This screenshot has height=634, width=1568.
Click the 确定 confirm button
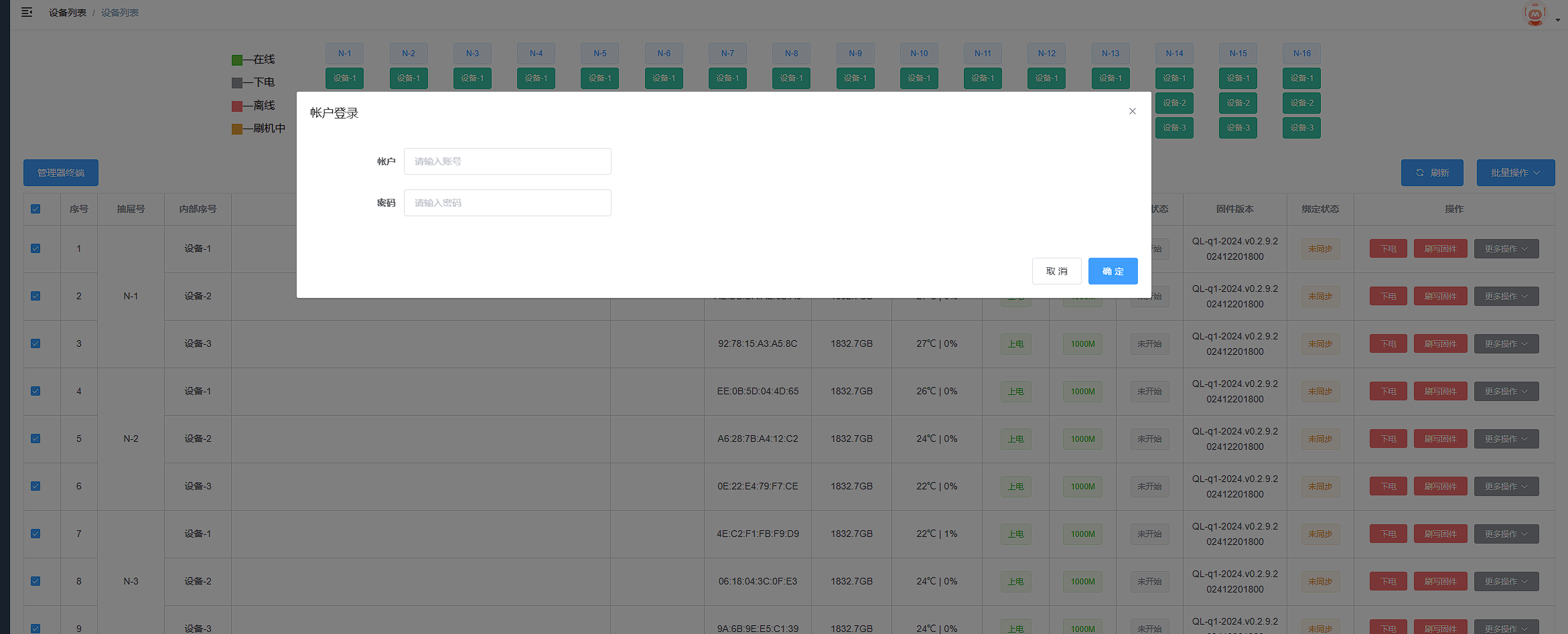(1112, 271)
